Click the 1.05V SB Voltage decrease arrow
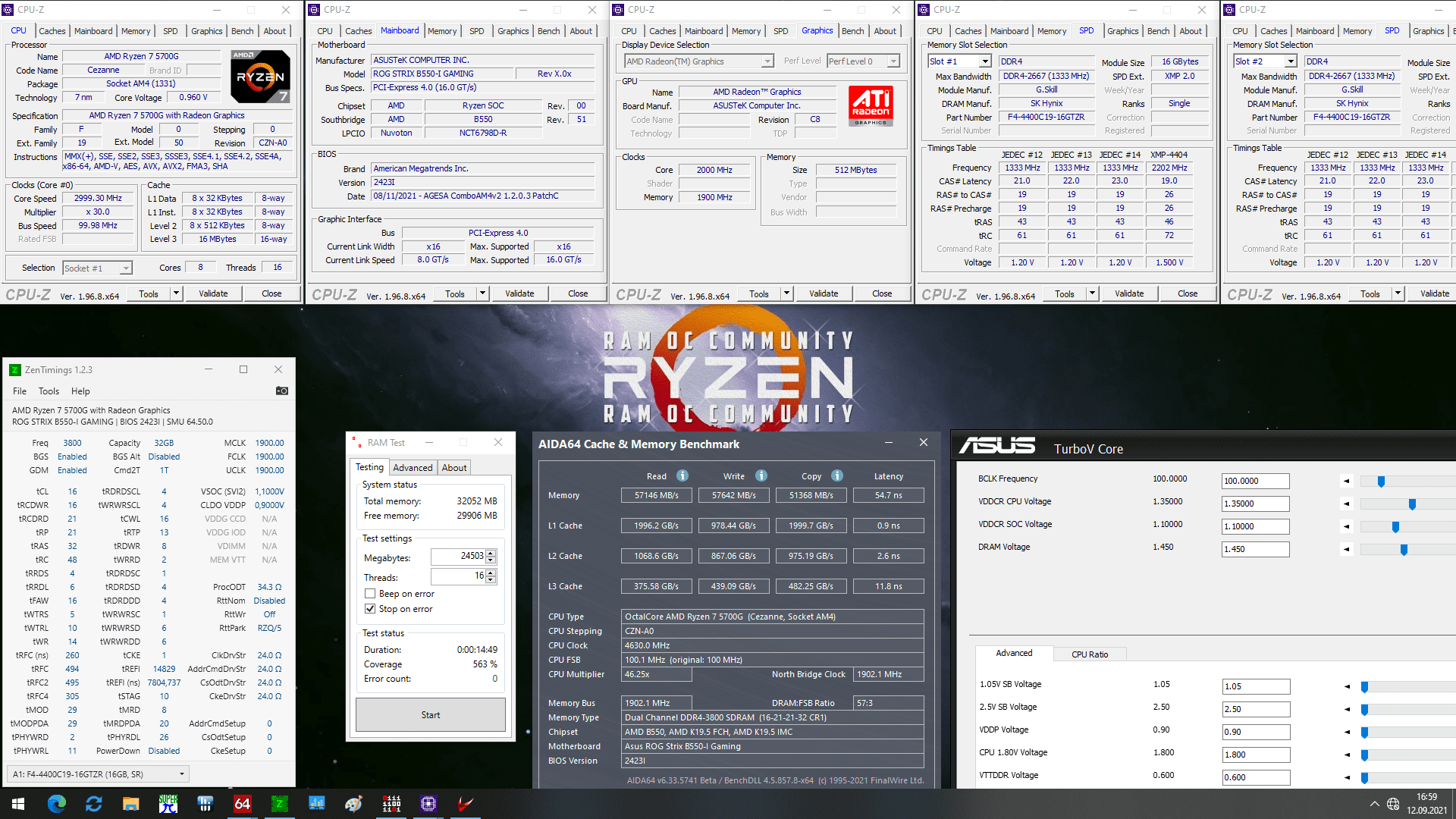The image size is (1456, 819). click(x=1347, y=686)
